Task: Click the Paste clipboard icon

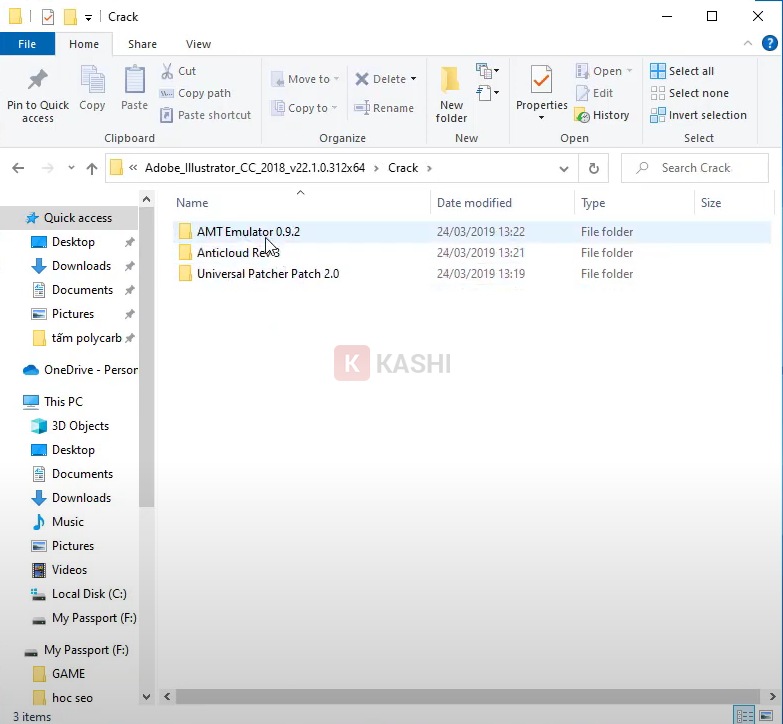Action: (x=134, y=81)
